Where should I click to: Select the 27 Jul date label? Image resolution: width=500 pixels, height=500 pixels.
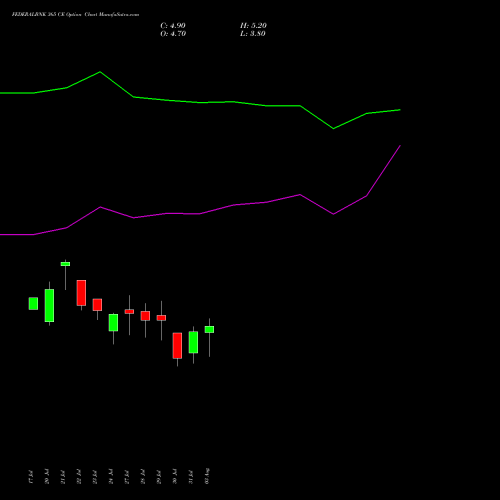tap(127, 477)
